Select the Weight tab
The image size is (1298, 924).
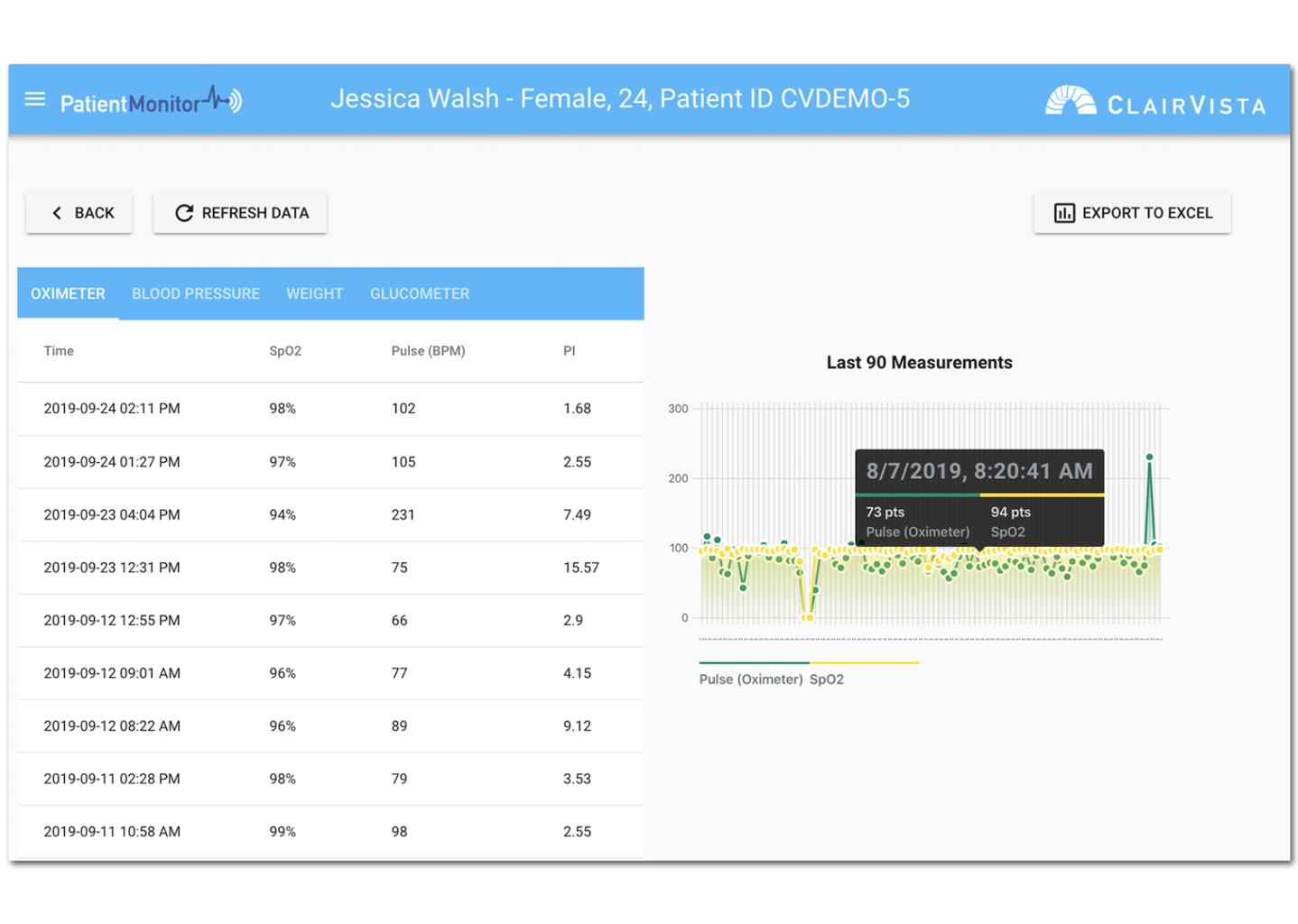click(x=314, y=293)
